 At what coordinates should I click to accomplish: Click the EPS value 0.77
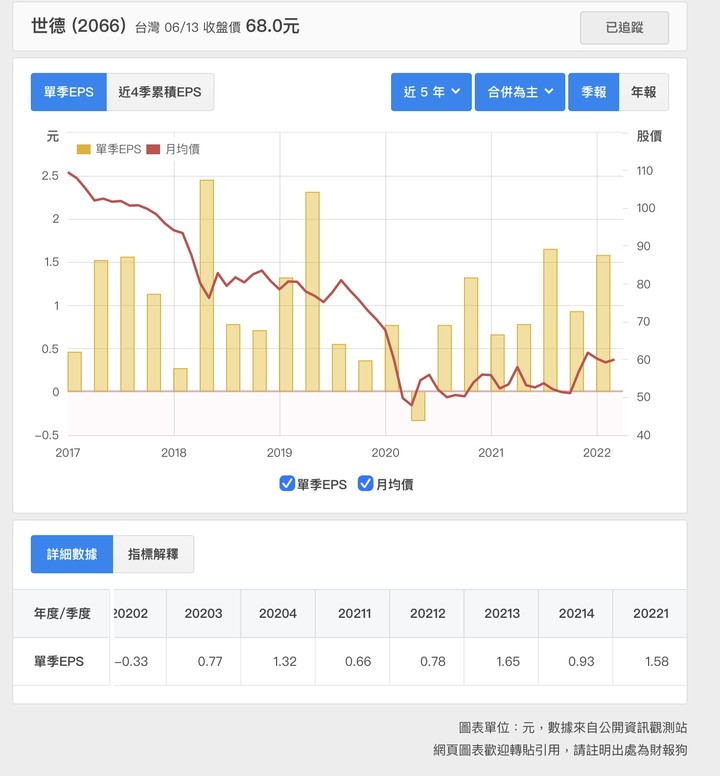[x=210, y=662]
